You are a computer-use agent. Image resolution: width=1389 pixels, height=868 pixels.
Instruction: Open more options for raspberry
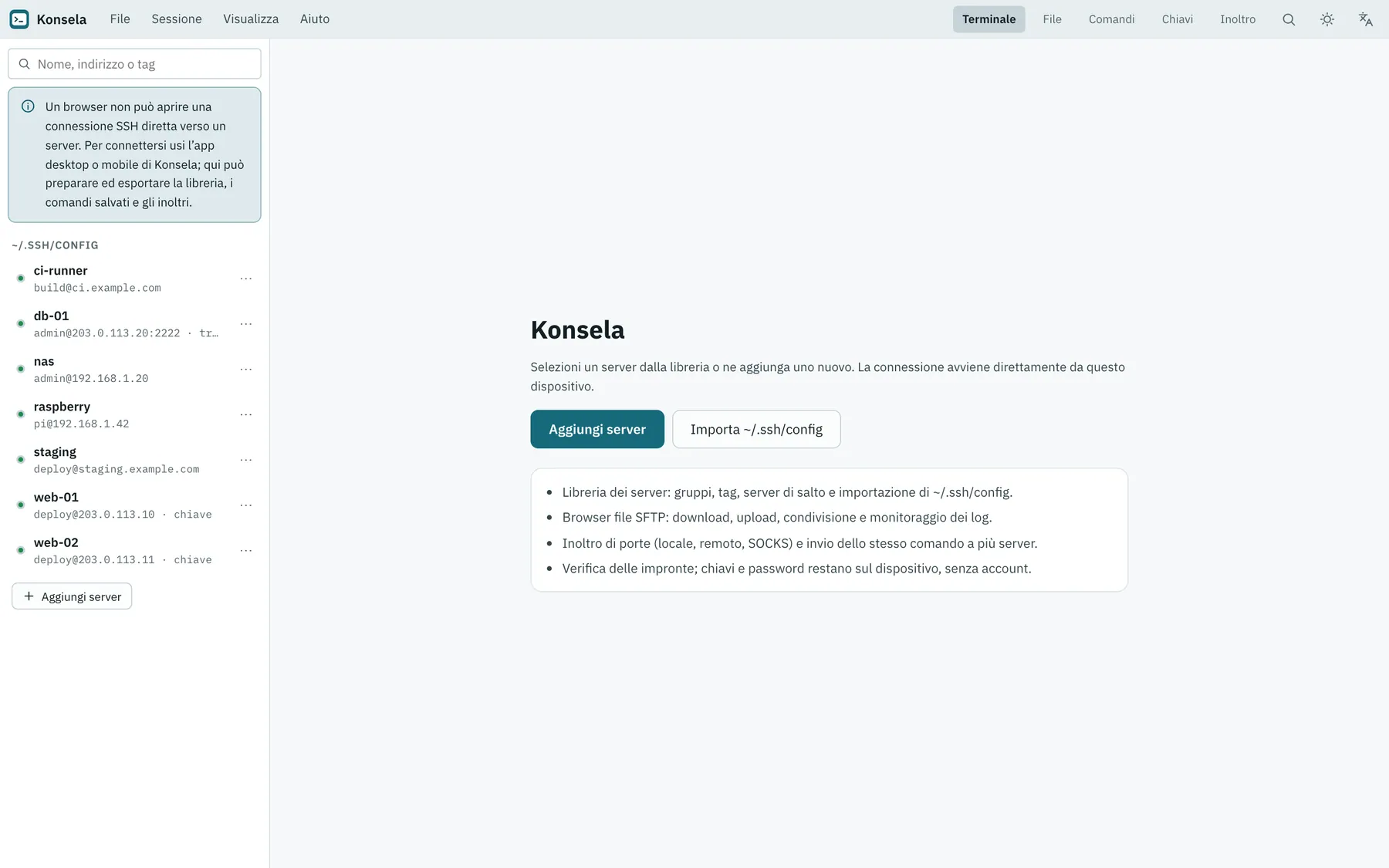click(246, 415)
